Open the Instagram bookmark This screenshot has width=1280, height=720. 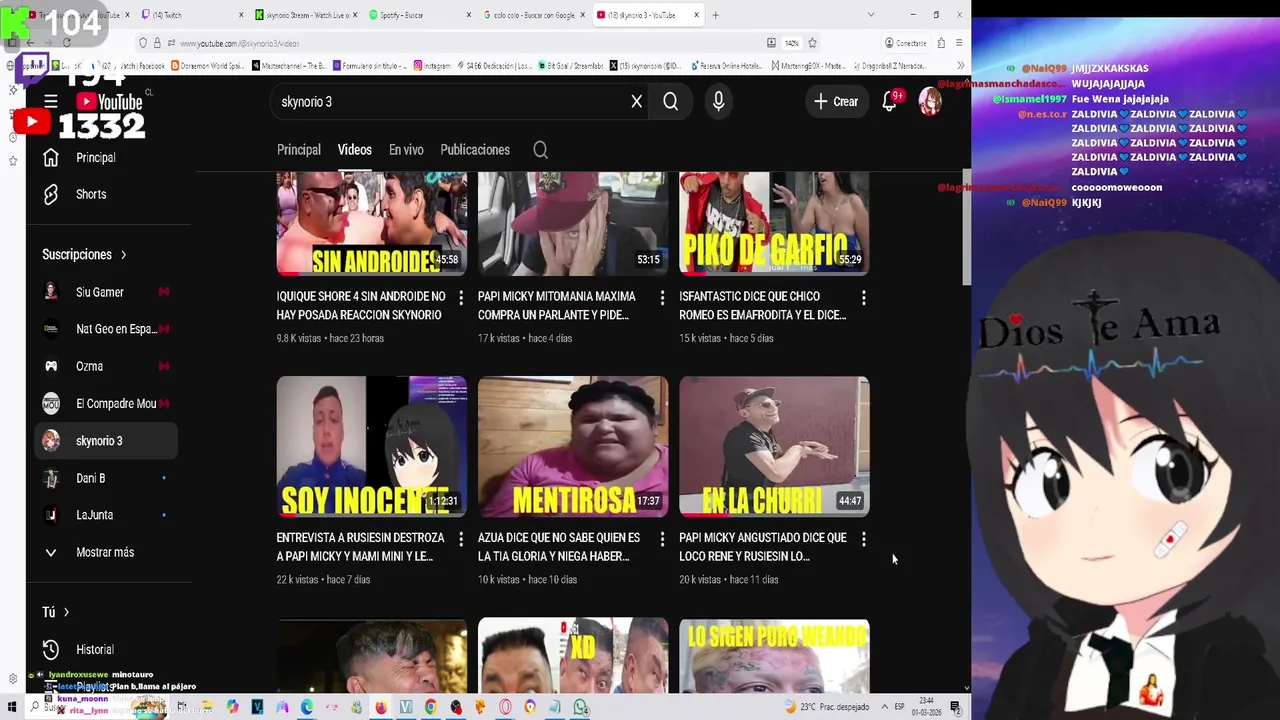432,66
